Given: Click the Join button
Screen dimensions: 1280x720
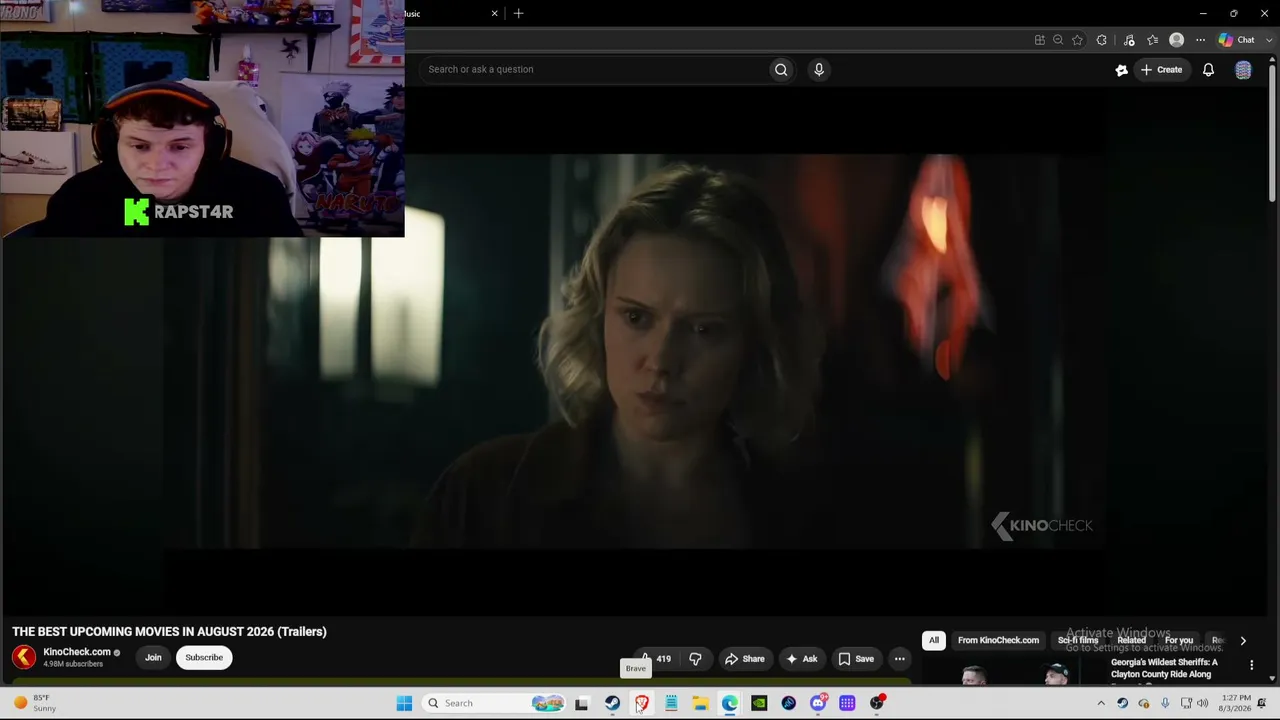Looking at the screenshot, I should (x=153, y=657).
